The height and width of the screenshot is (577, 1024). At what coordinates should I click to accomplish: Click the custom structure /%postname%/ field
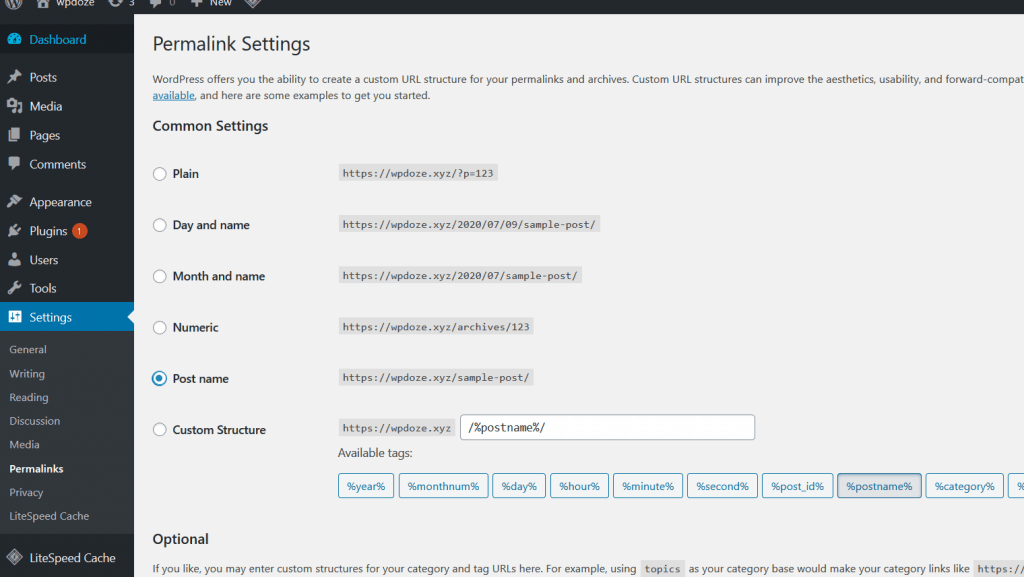[x=607, y=427]
